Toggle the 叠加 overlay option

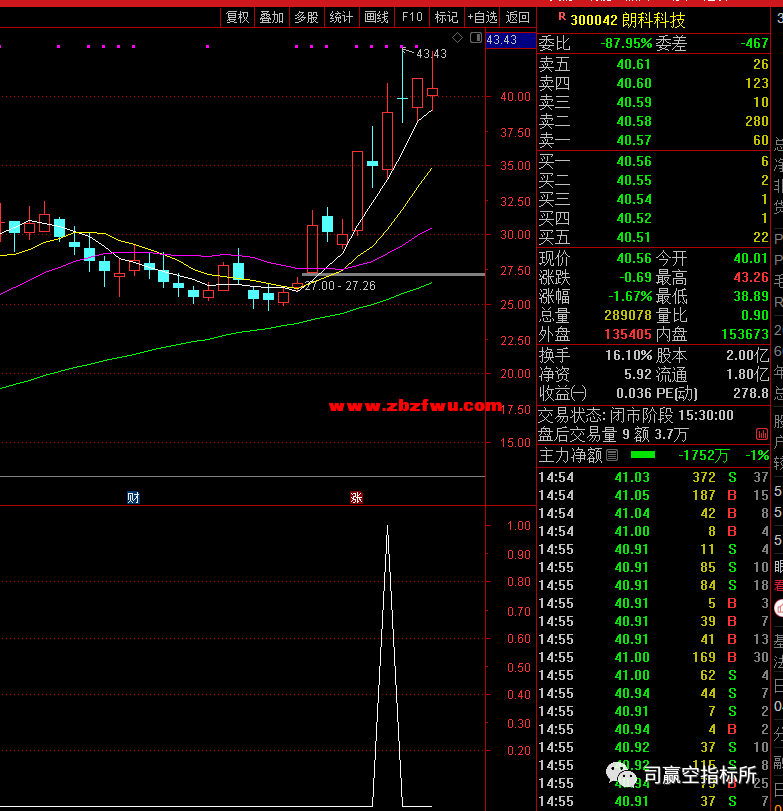click(271, 17)
